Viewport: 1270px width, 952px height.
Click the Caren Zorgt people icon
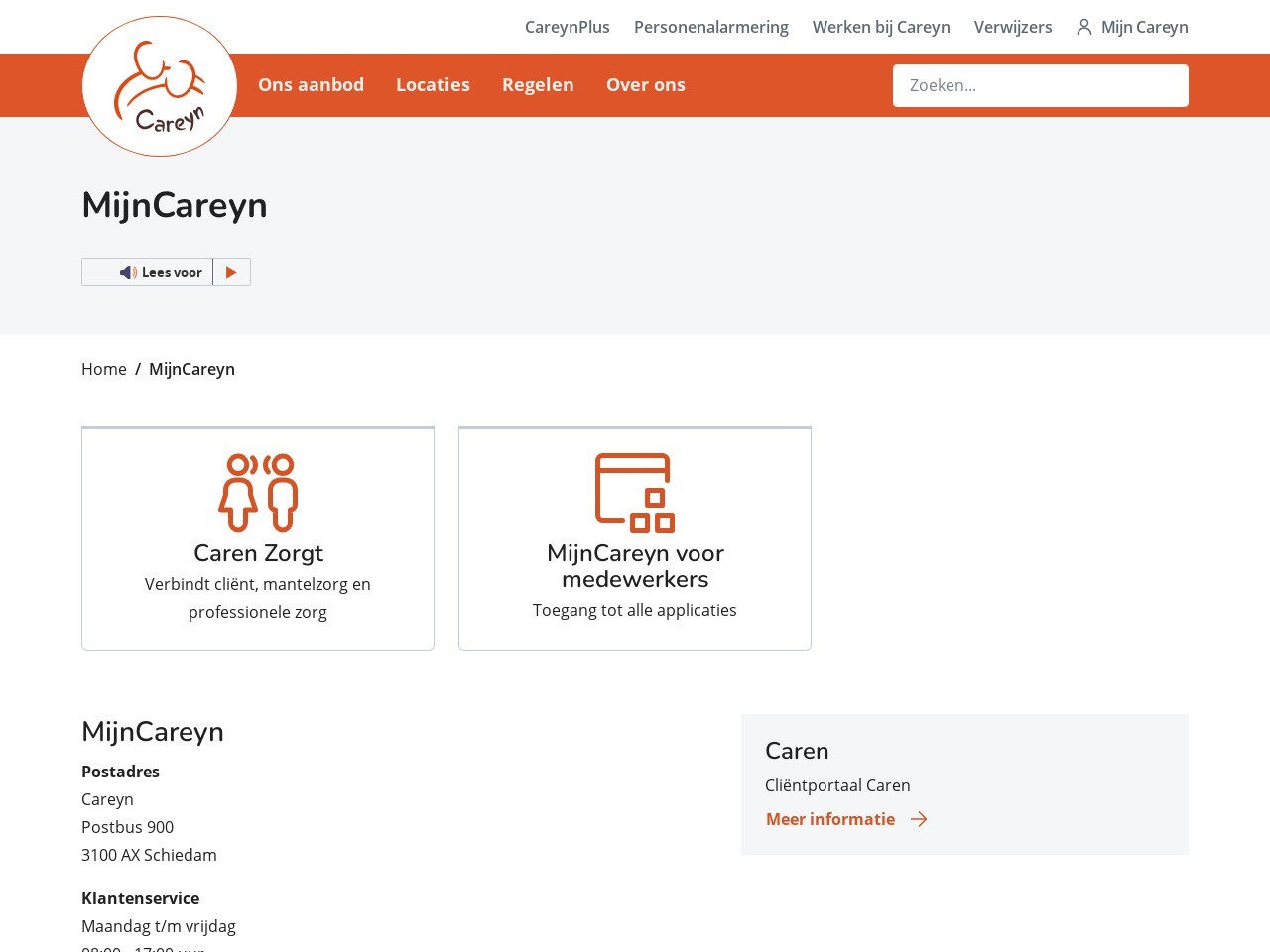pos(258,492)
